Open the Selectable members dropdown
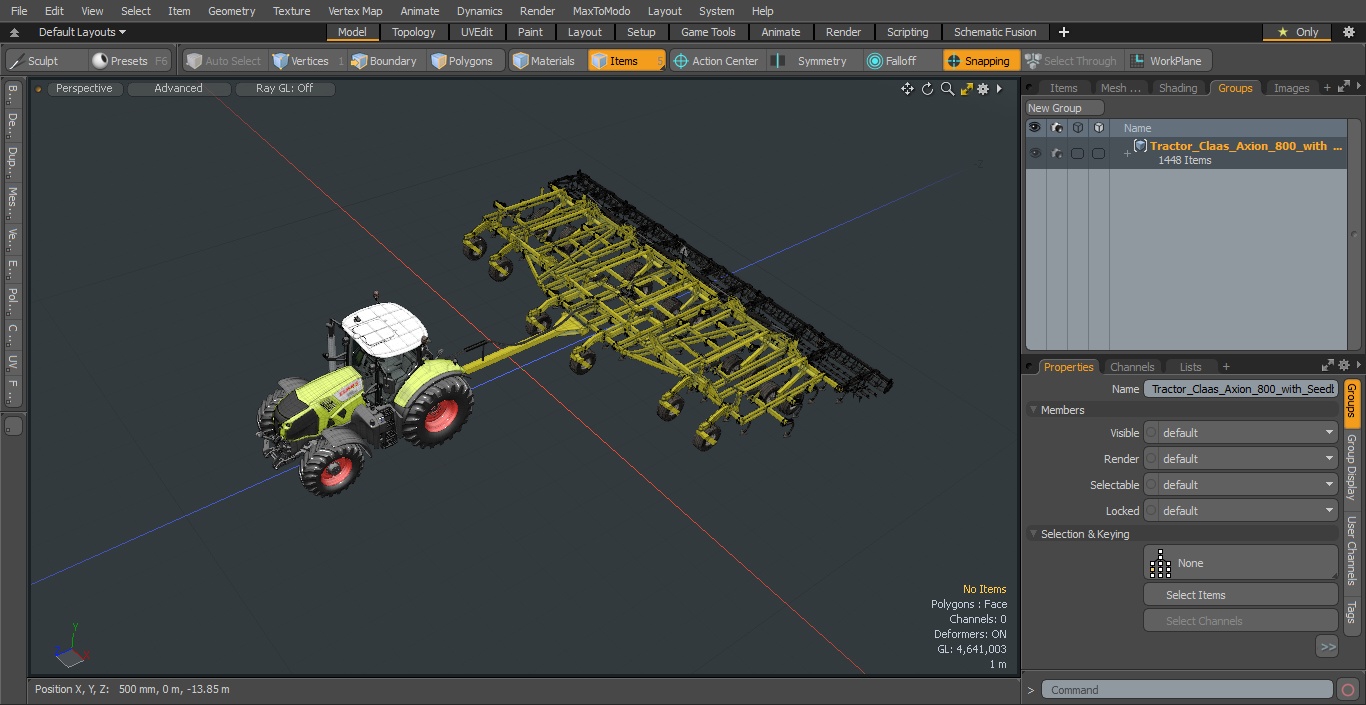This screenshot has width=1366, height=705. click(x=1240, y=485)
